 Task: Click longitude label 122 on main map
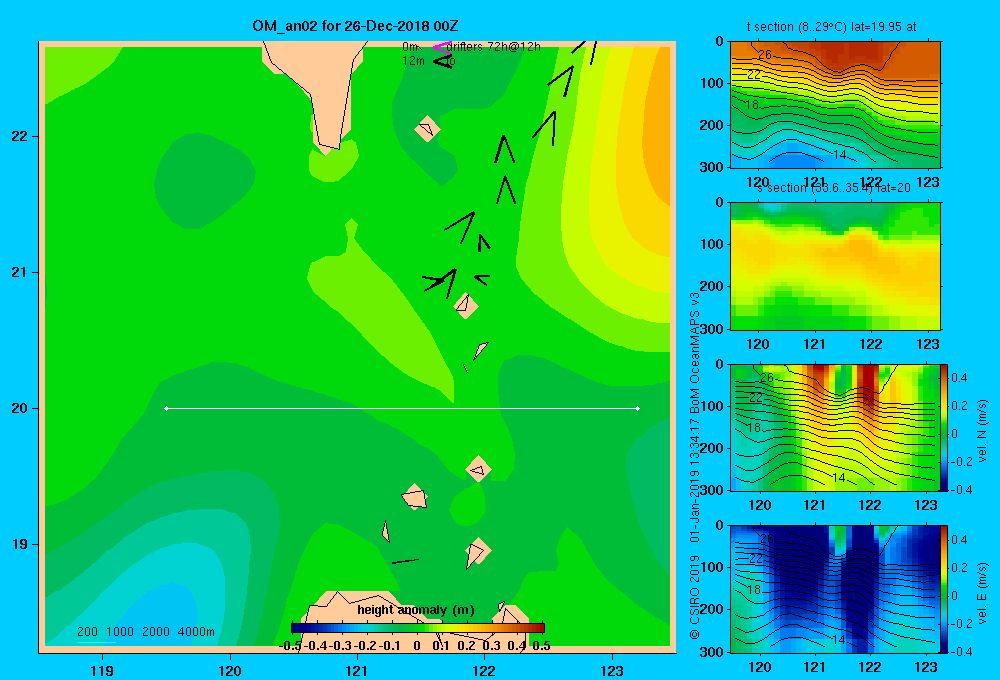(x=485, y=670)
